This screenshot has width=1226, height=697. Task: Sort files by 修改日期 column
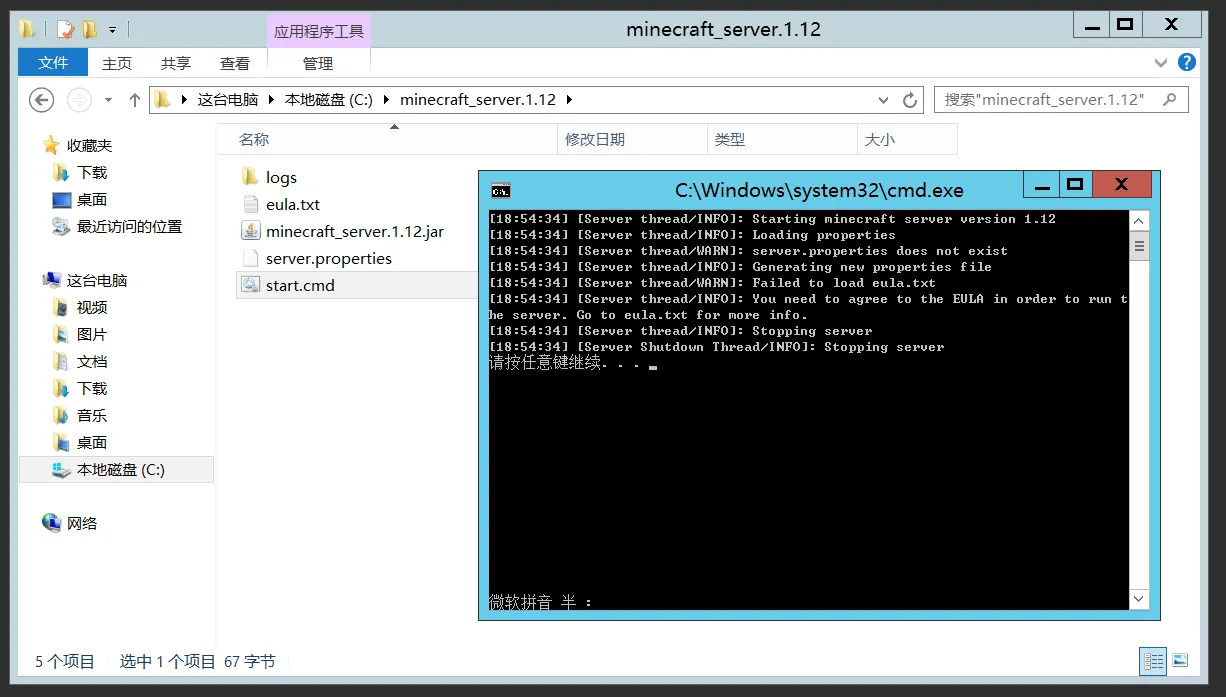coord(595,140)
